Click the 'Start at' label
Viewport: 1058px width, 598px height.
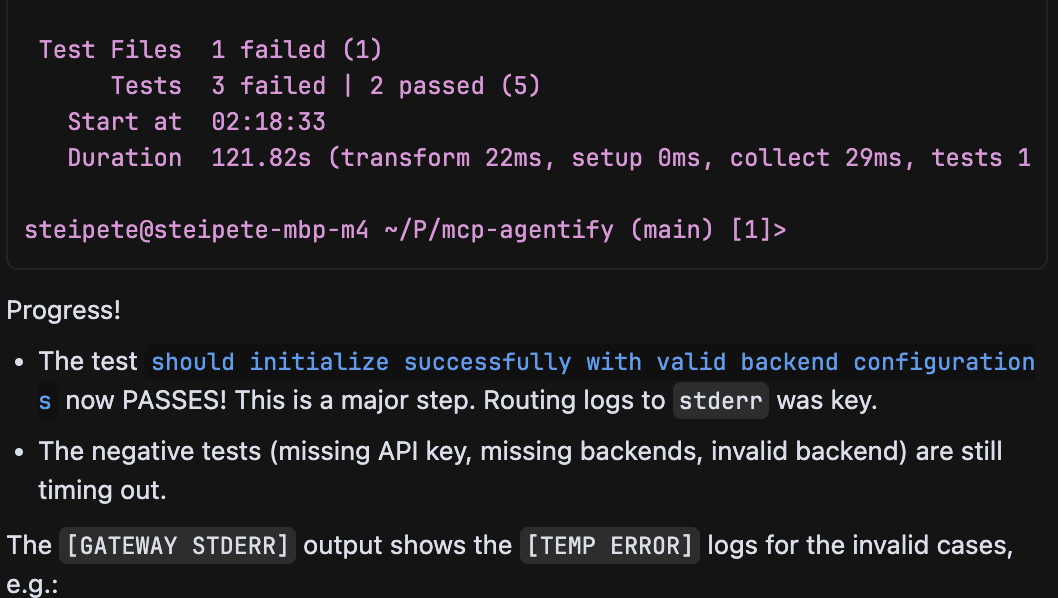[124, 122]
